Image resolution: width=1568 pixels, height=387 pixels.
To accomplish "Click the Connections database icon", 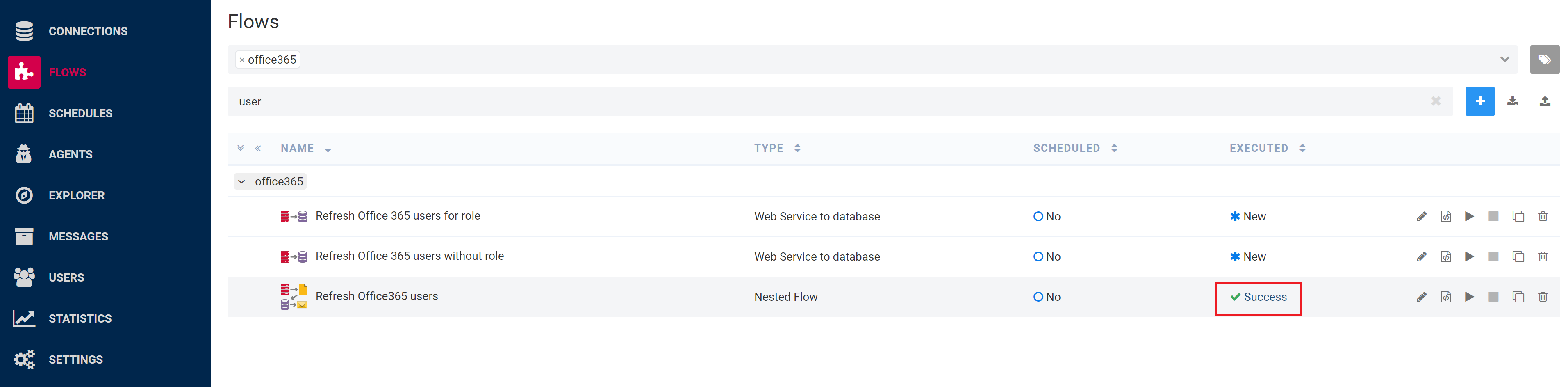I will [24, 31].
